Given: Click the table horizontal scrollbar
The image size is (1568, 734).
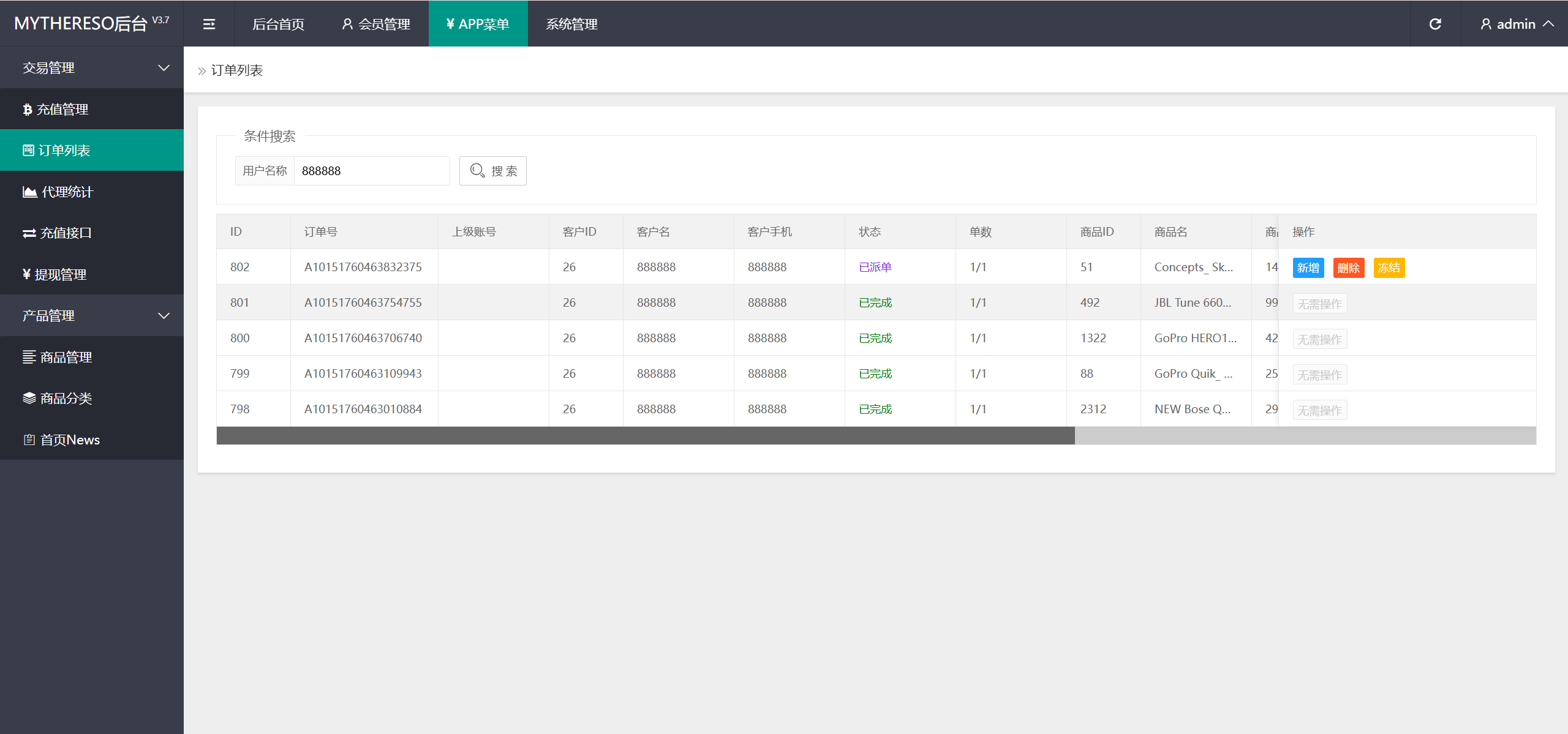Looking at the screenshot, I should pos(646,436).
